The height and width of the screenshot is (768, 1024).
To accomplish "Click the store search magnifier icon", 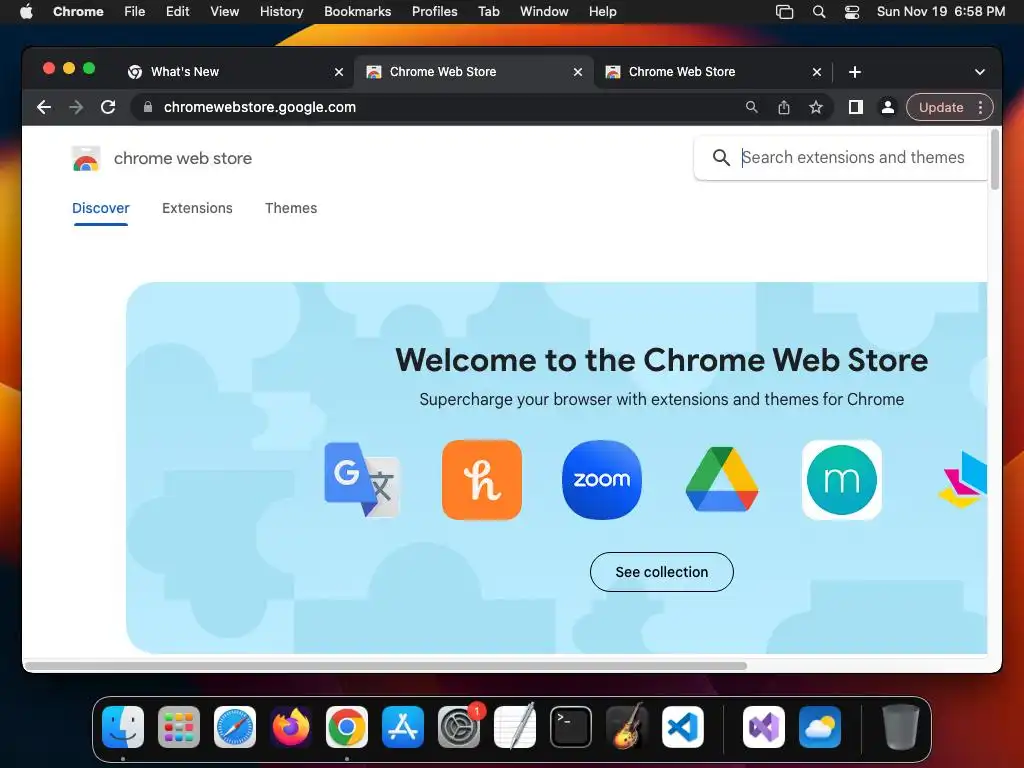I will click(721, 157).
